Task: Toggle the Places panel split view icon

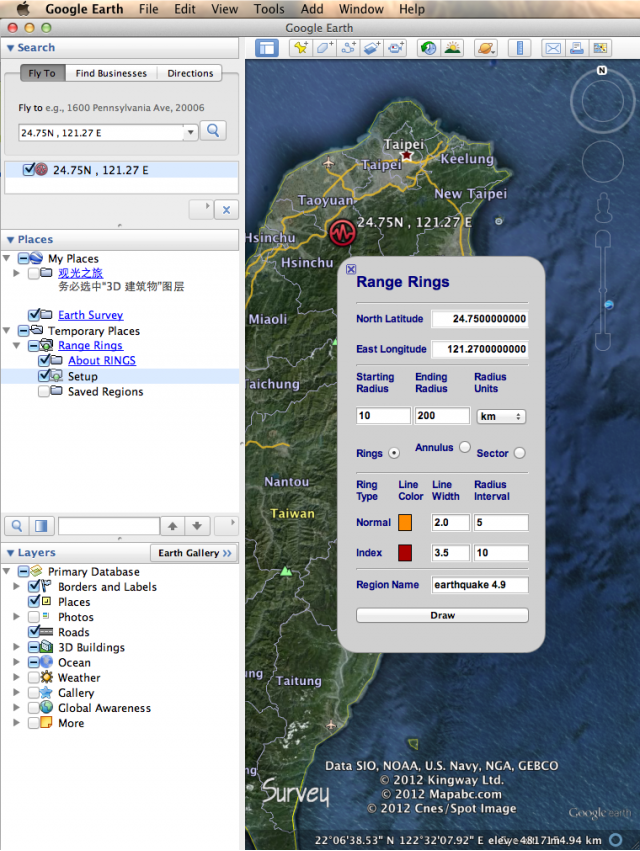Action: pos(41,525)
